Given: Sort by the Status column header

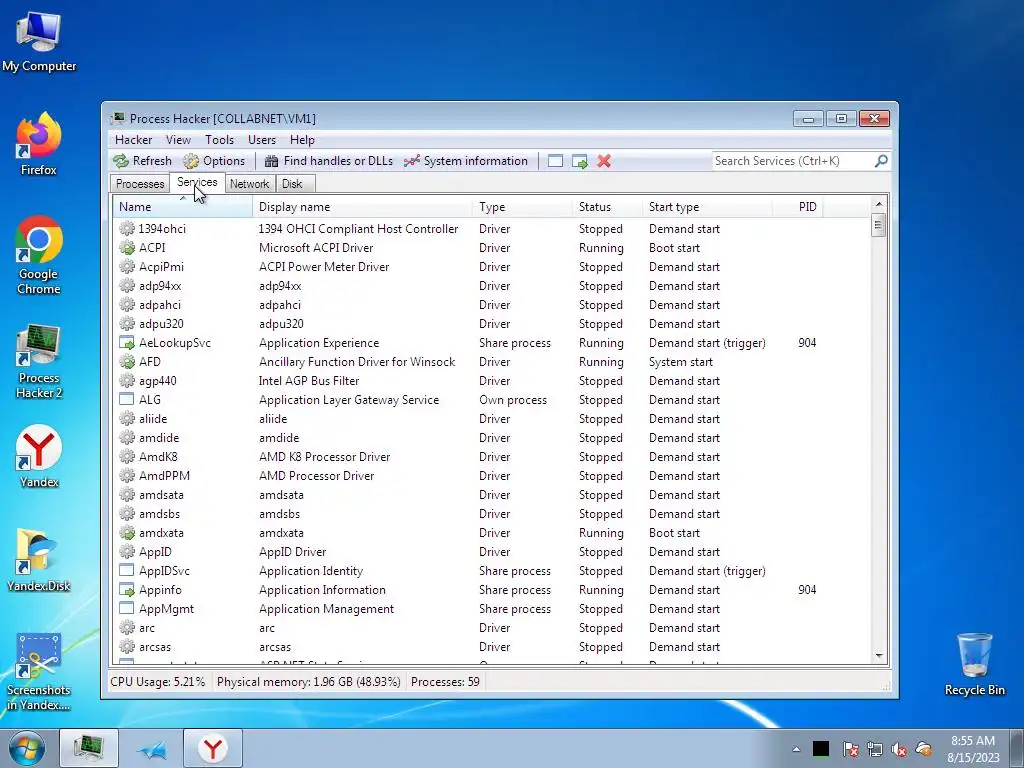Looking at the screenshot, I should click(607, 206).
